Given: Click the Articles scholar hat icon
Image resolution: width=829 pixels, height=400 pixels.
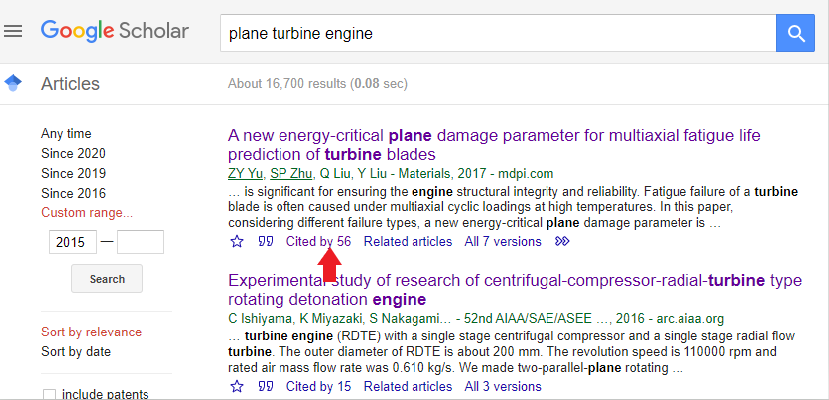Looking at the screenshot, I should (x=14, y=83).
